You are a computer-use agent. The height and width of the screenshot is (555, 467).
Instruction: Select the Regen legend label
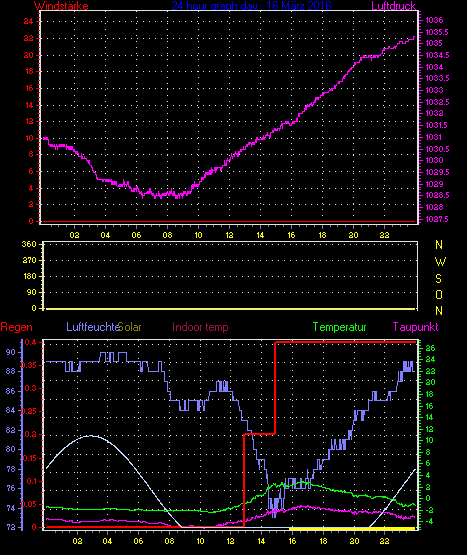(x=16, y=327)
